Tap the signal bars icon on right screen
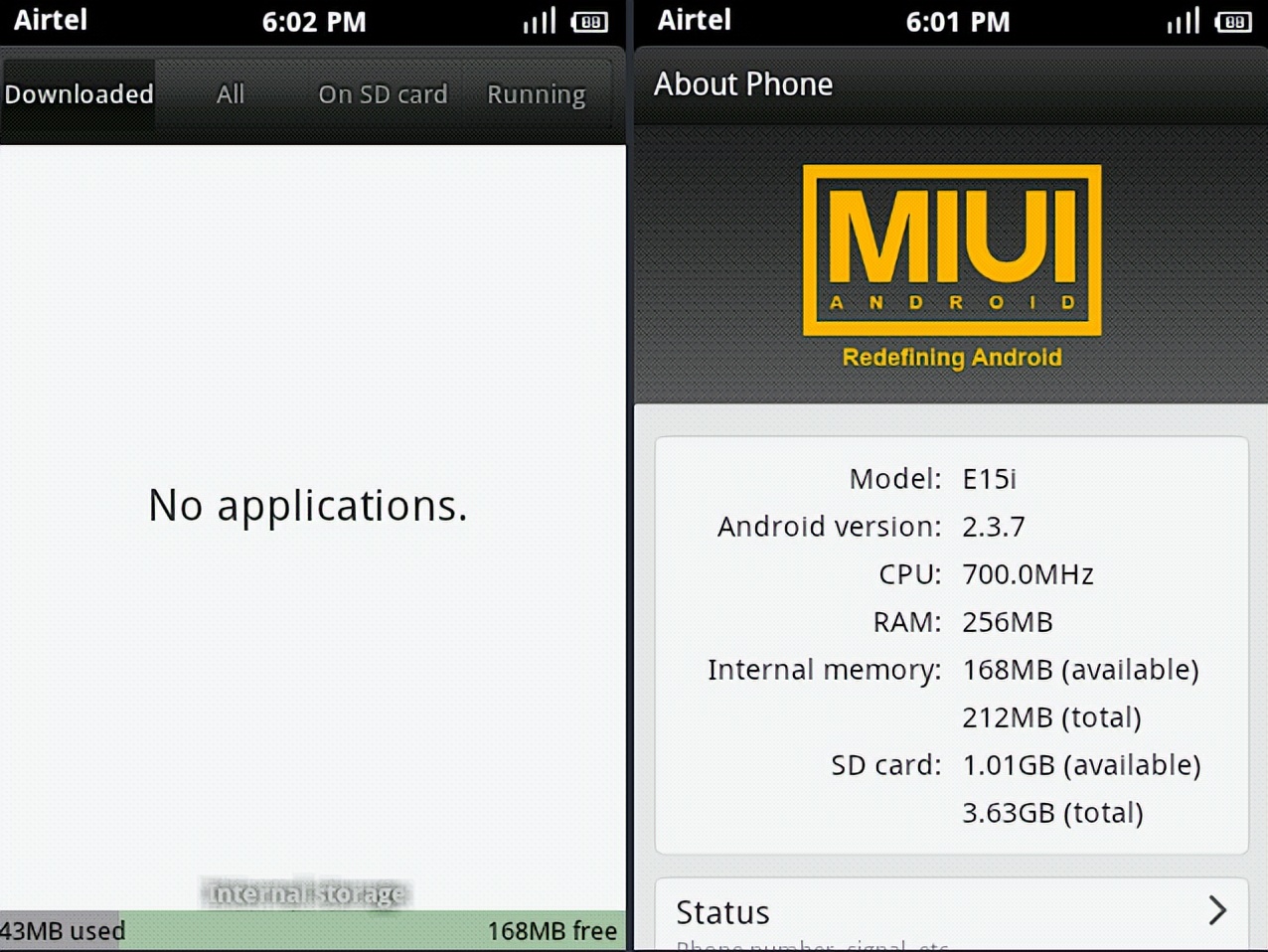1268x952 pixels. [x=1184, y=21]
